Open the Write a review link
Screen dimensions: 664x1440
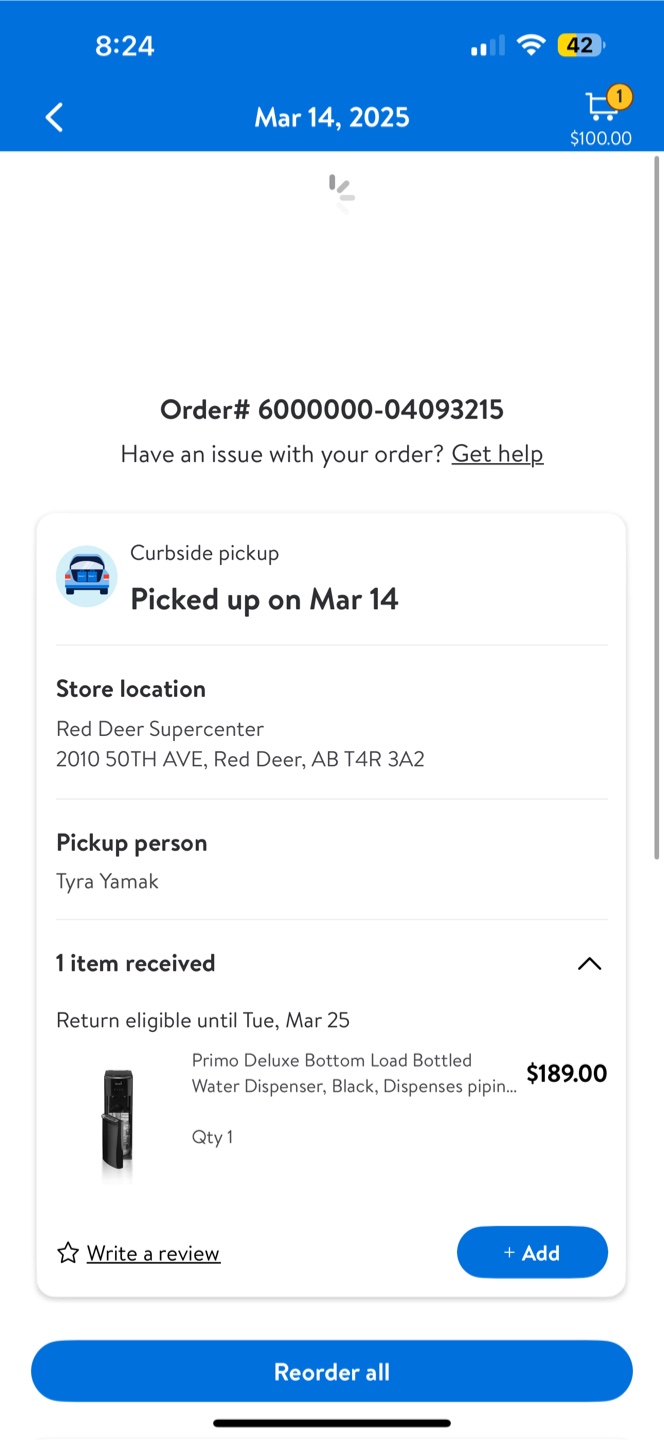(153, 1253)
